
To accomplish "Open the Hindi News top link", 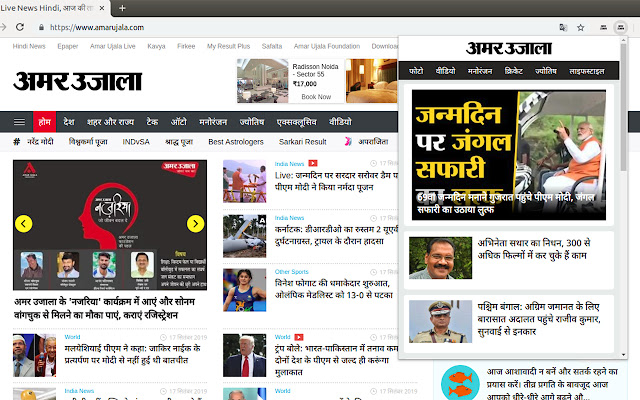I will tap(29, 46).
